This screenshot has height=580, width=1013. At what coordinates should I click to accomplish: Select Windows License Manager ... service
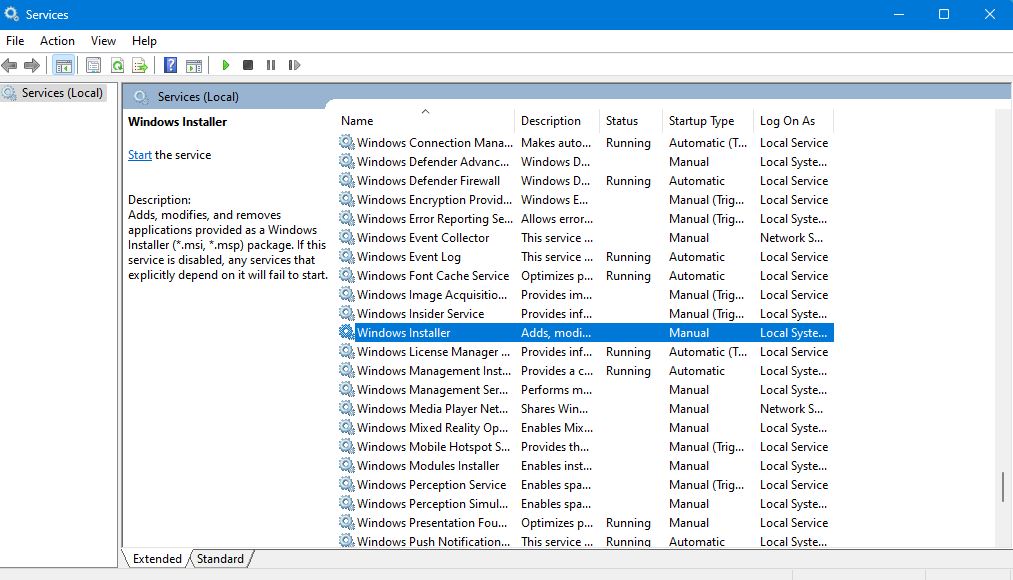433,352
